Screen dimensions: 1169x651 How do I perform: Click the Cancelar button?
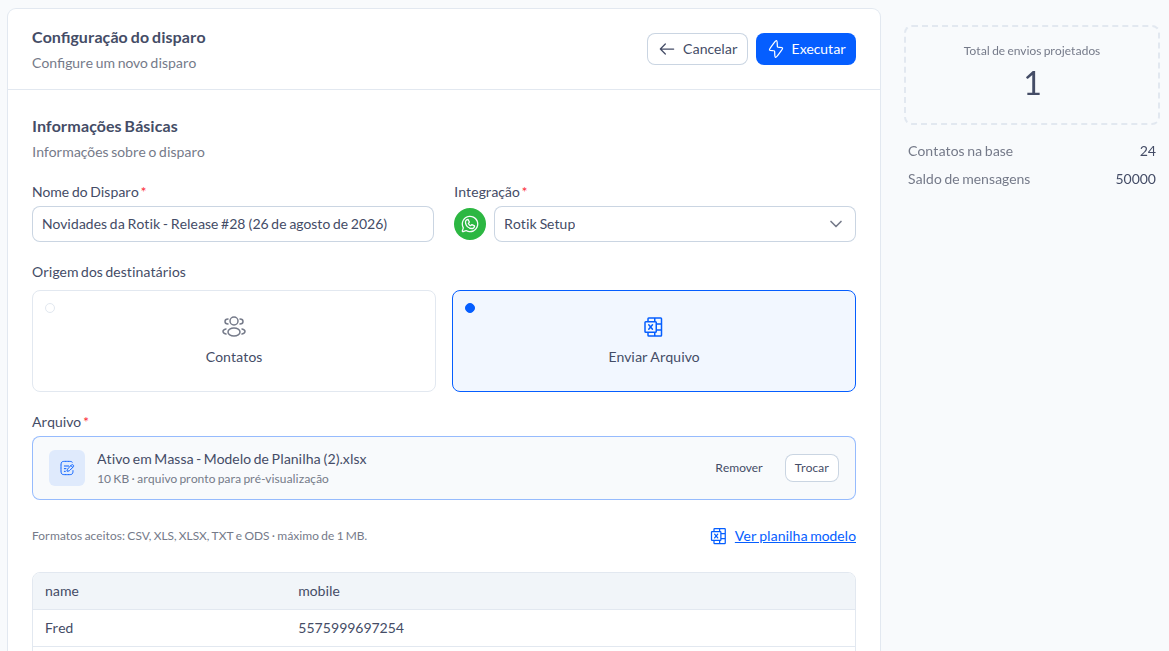pyautogui.click(x=697, y=49)
